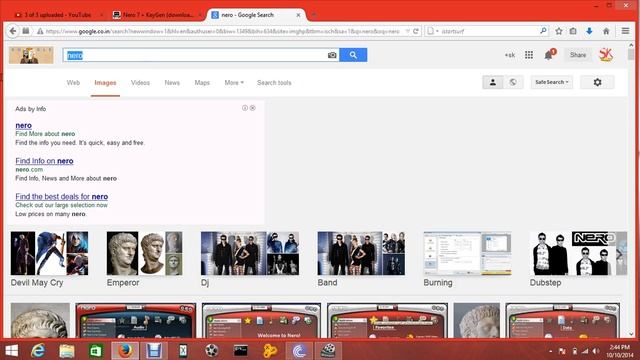Viewport: 640px width, 360px height.
Task: Launch Internet Explorer from taskbar
Action: coord(38,351)
